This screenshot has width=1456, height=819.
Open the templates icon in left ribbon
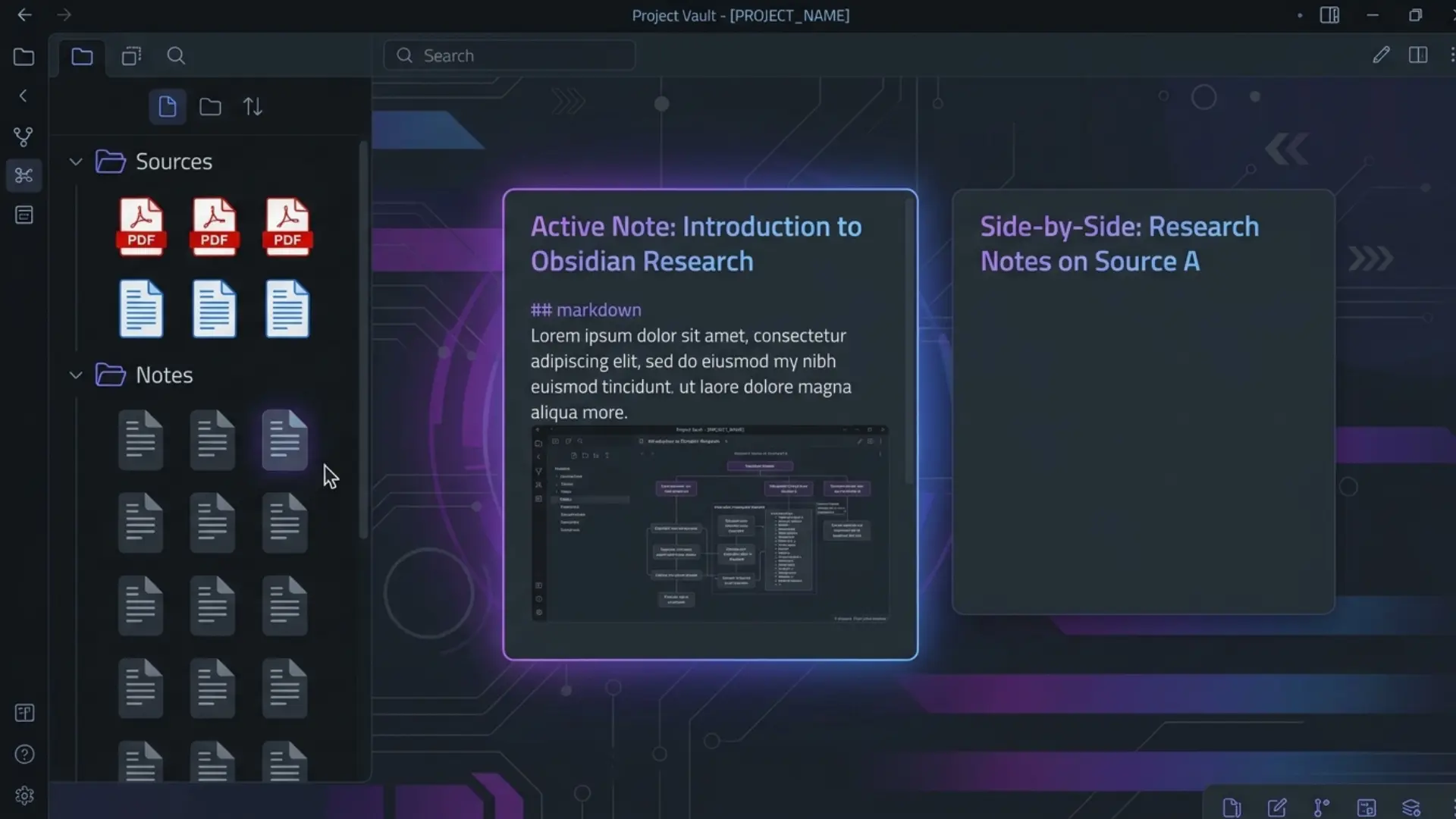pyautogui.click(x=24, y=215)
